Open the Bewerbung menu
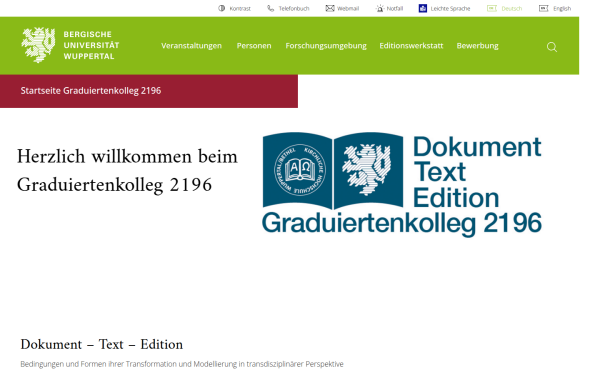Image resolution: width=600 pixels, height=375 pixels. 477,46
